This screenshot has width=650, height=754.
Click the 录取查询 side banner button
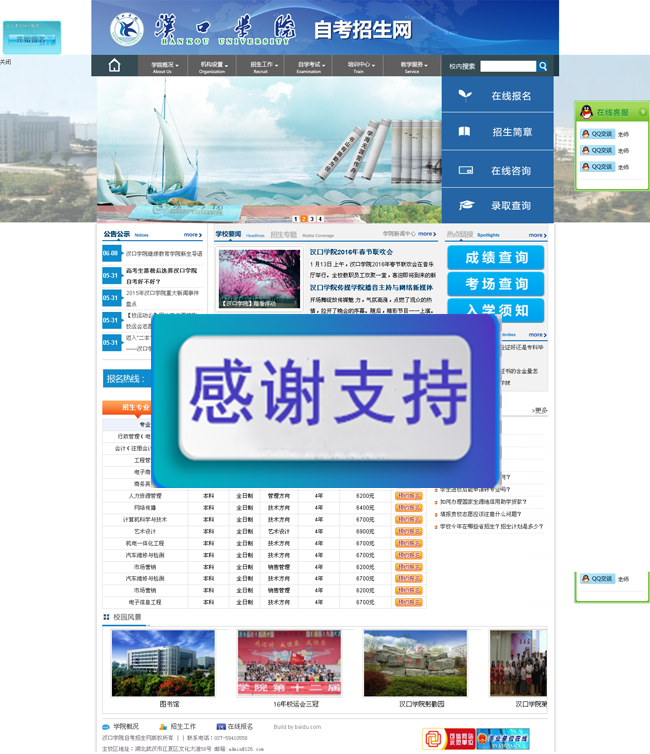coord(498,205)
